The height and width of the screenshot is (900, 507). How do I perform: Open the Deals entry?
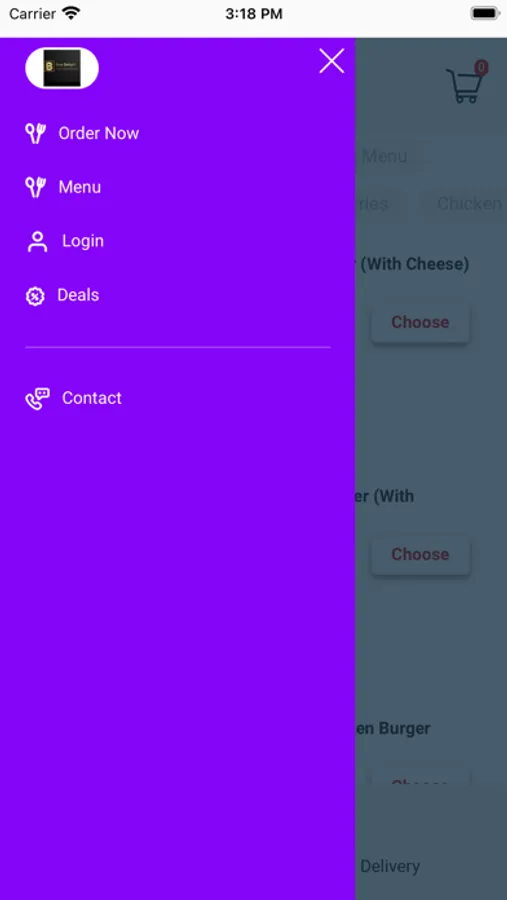pyautogui.click(x=78, y=294)
